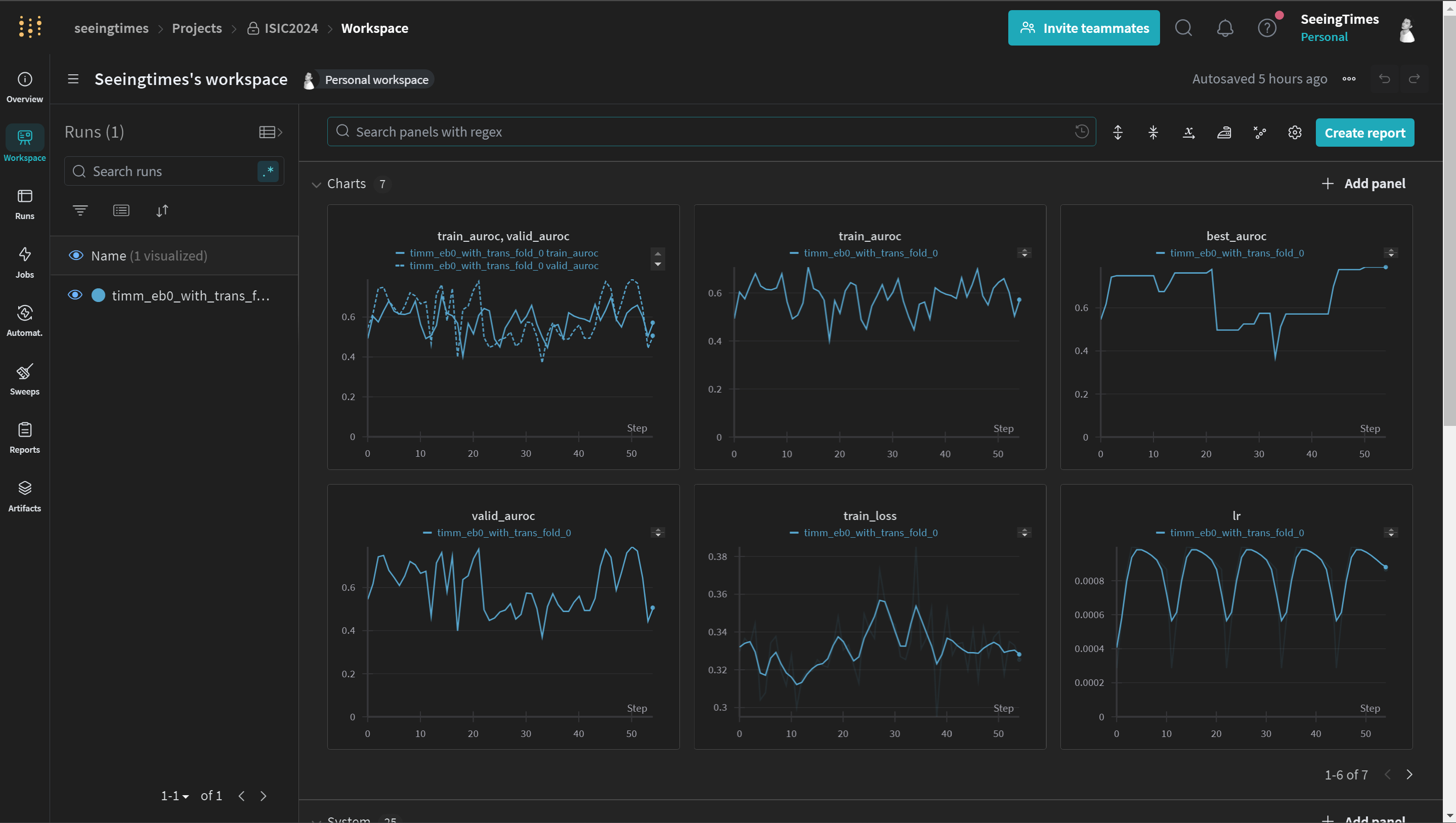Go to next charts page arrow
1456x823 pixels.
pos(1409,774)
